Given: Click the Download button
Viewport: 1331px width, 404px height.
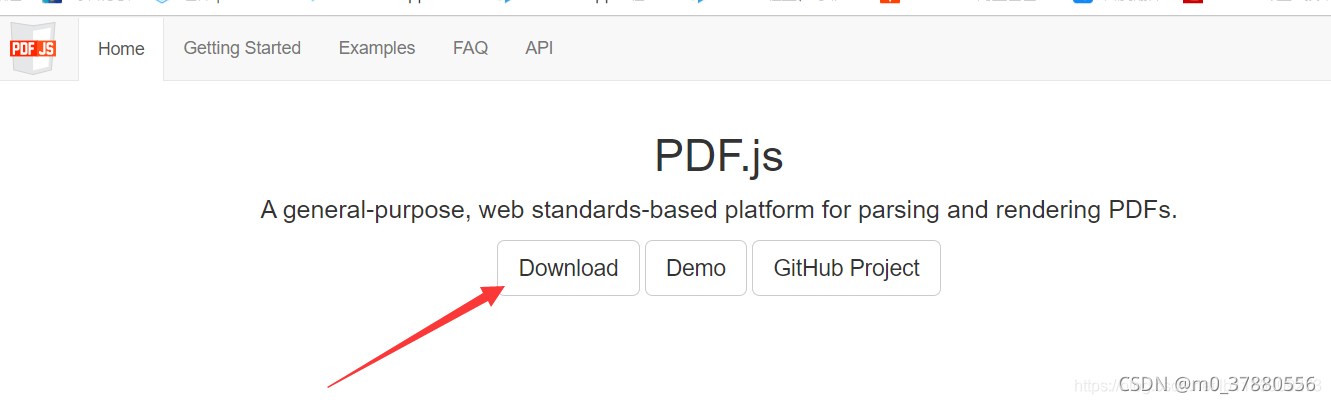Looking at the screenshot, I should pyautogui.click(x=568, y=268).
